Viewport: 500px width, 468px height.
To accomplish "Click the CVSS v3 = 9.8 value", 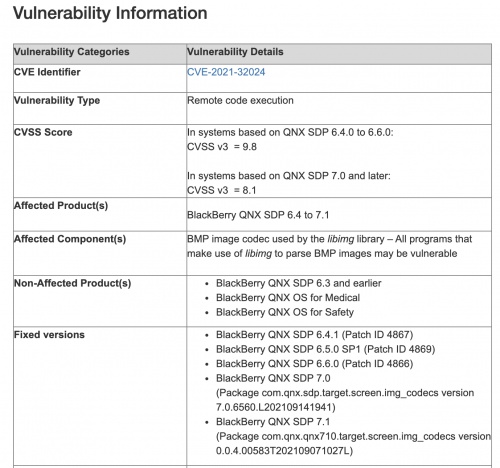I will pos(222,147).
